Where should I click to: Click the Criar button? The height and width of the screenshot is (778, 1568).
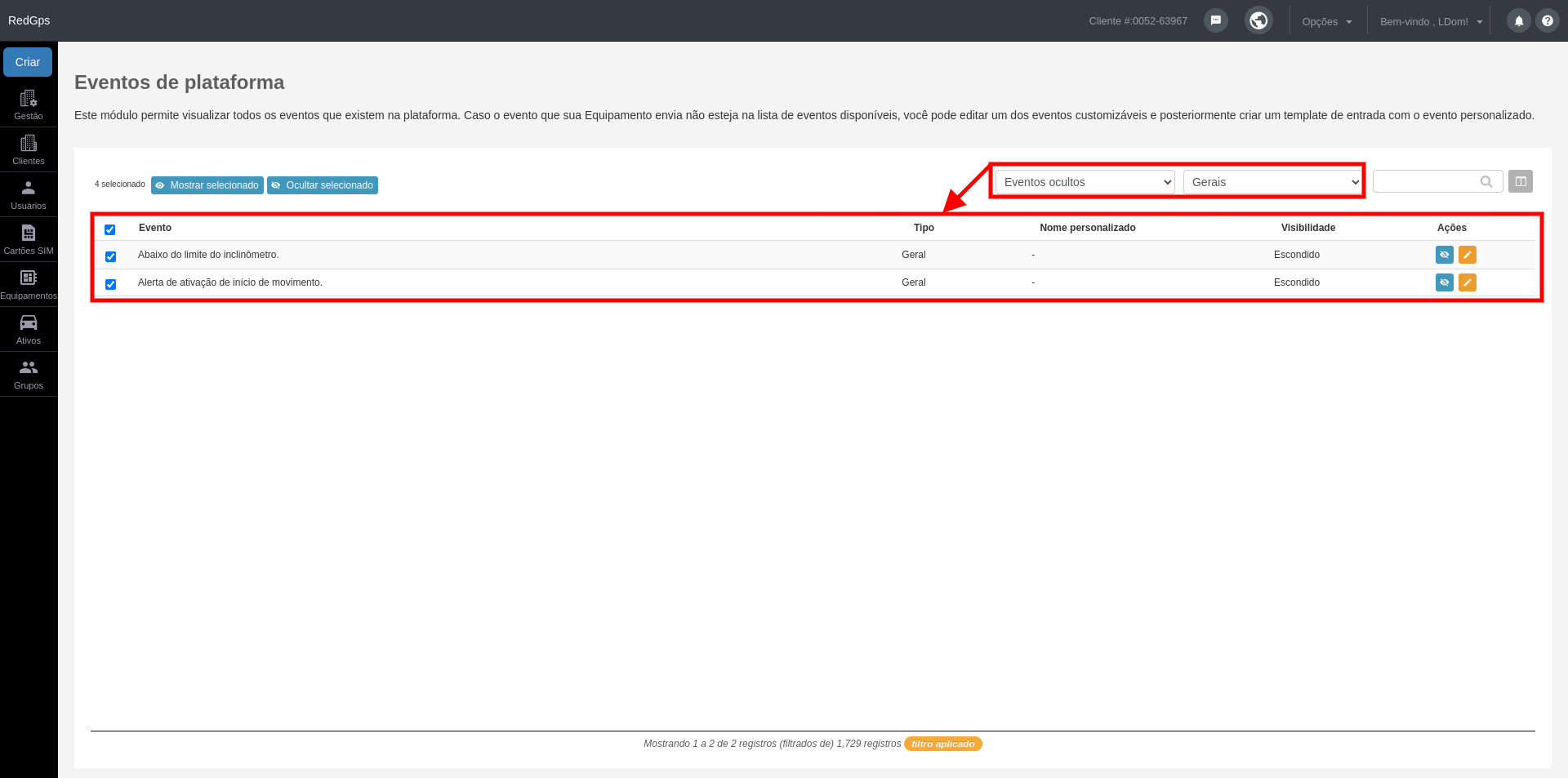point(28,62)
